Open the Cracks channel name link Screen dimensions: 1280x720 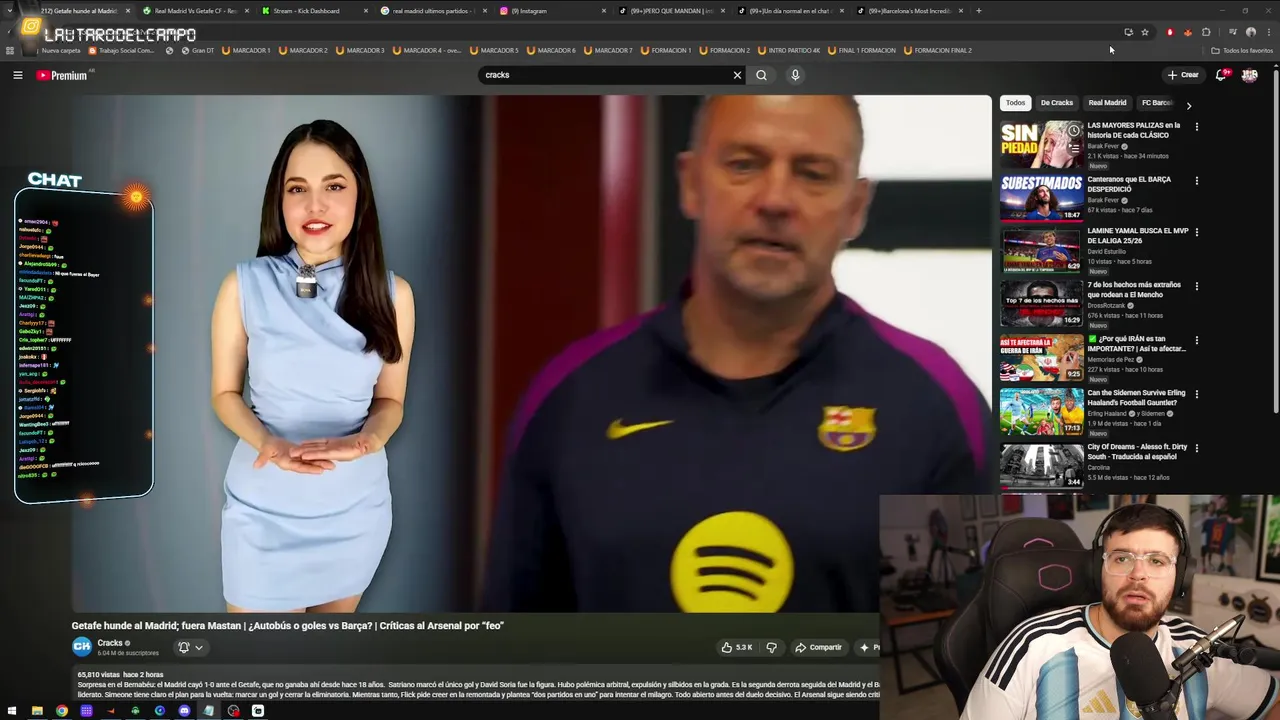(x=110, y=643)
